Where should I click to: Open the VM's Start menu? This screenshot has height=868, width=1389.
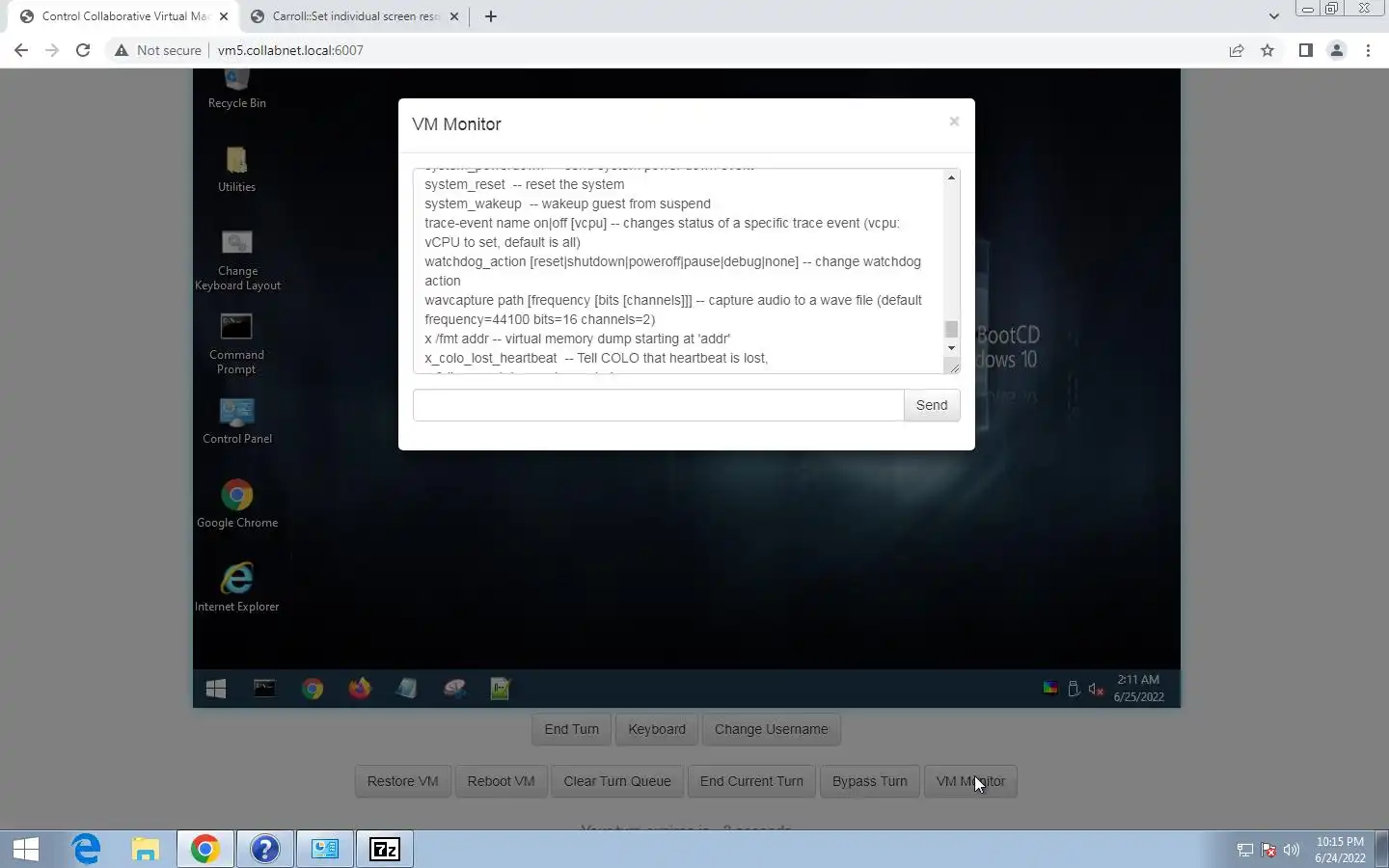click(216, 689)
